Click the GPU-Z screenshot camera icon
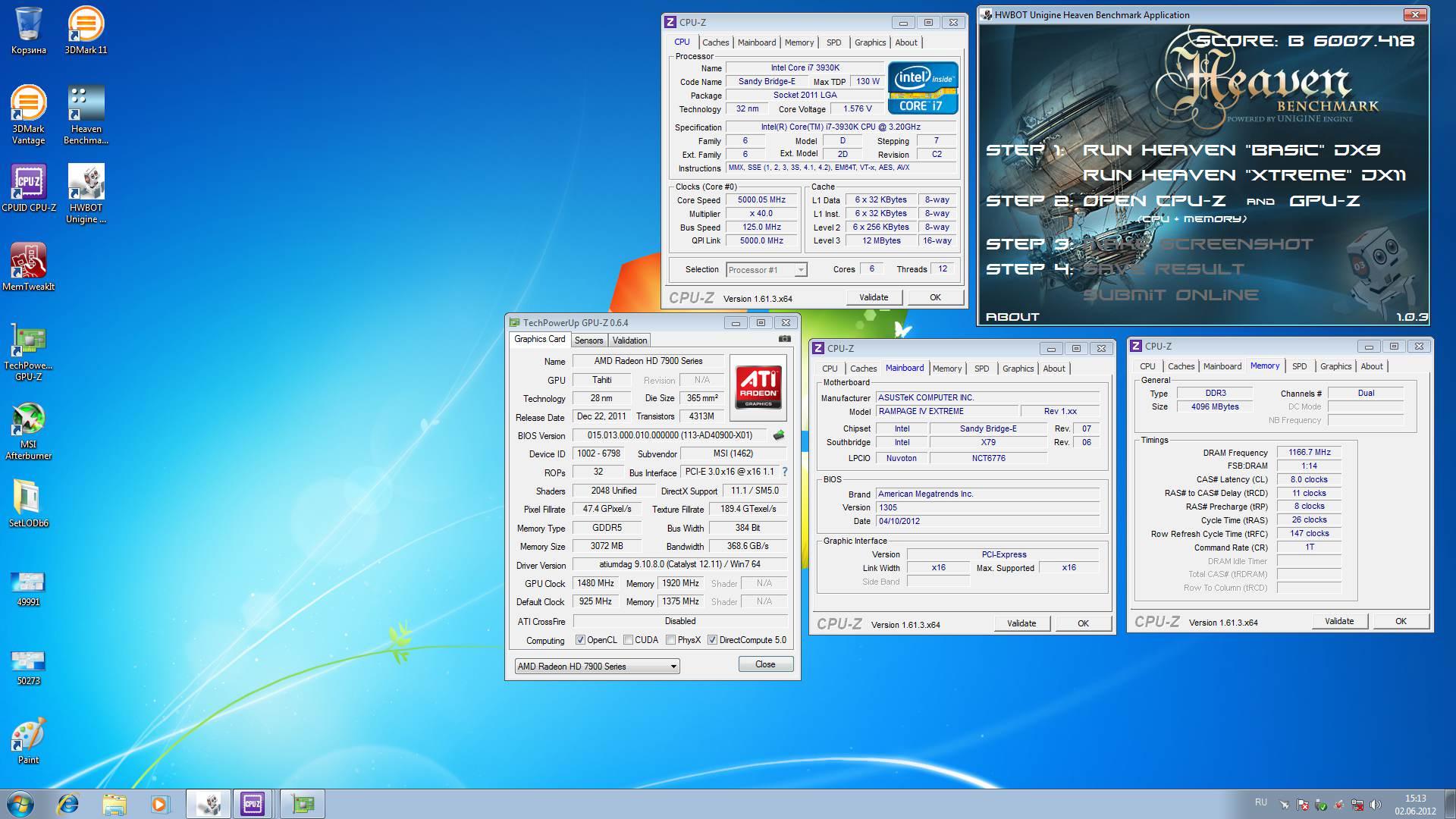 [785, 339]
